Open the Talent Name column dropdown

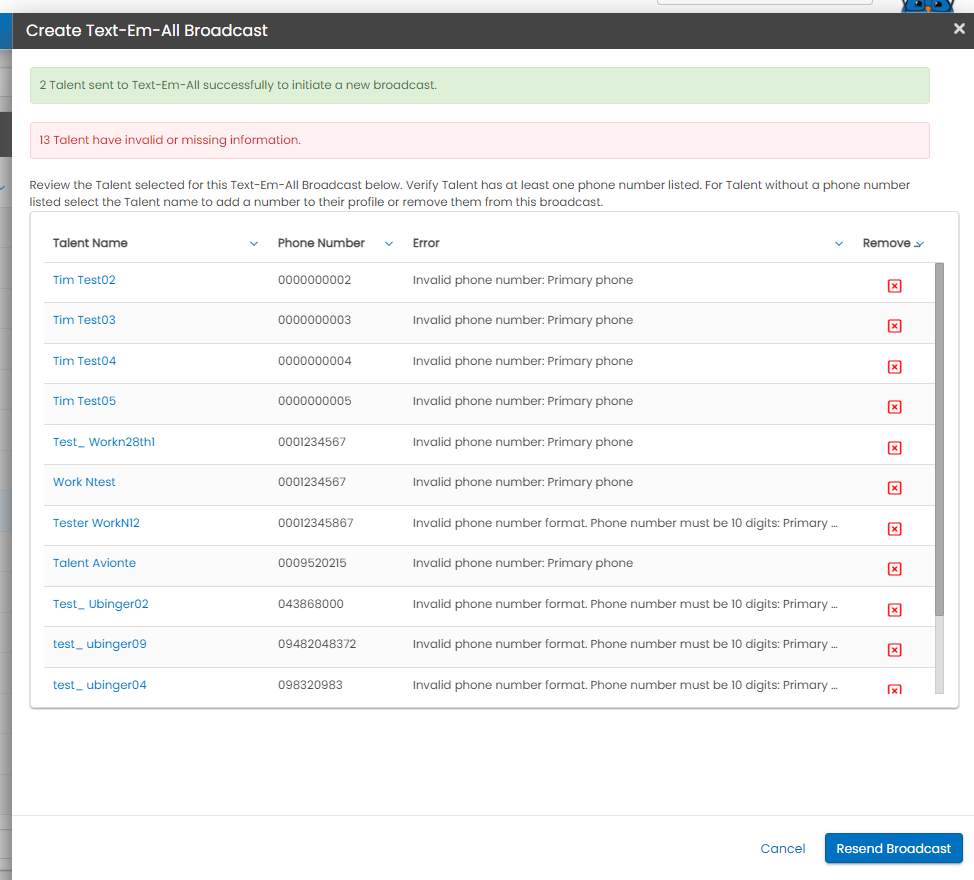[253, 243]
